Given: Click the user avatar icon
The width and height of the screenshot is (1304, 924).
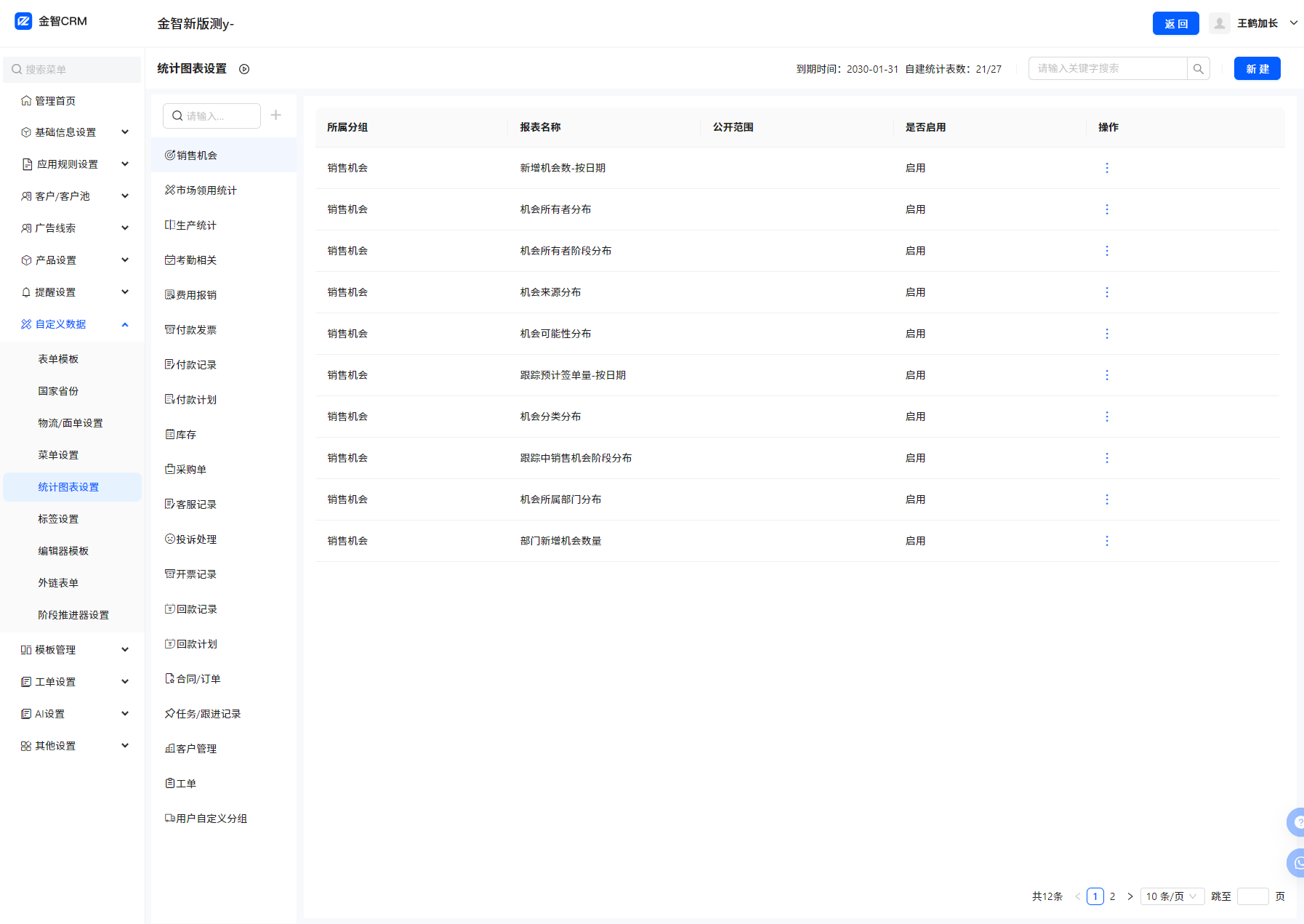Looking at the screenshot, I should pyautogui.click(x=1219, y=23).
